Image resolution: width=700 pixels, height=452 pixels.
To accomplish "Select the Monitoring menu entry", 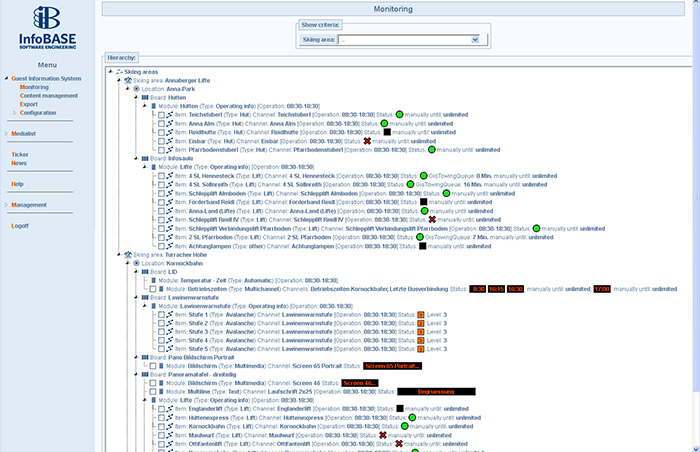I will 34,87.
